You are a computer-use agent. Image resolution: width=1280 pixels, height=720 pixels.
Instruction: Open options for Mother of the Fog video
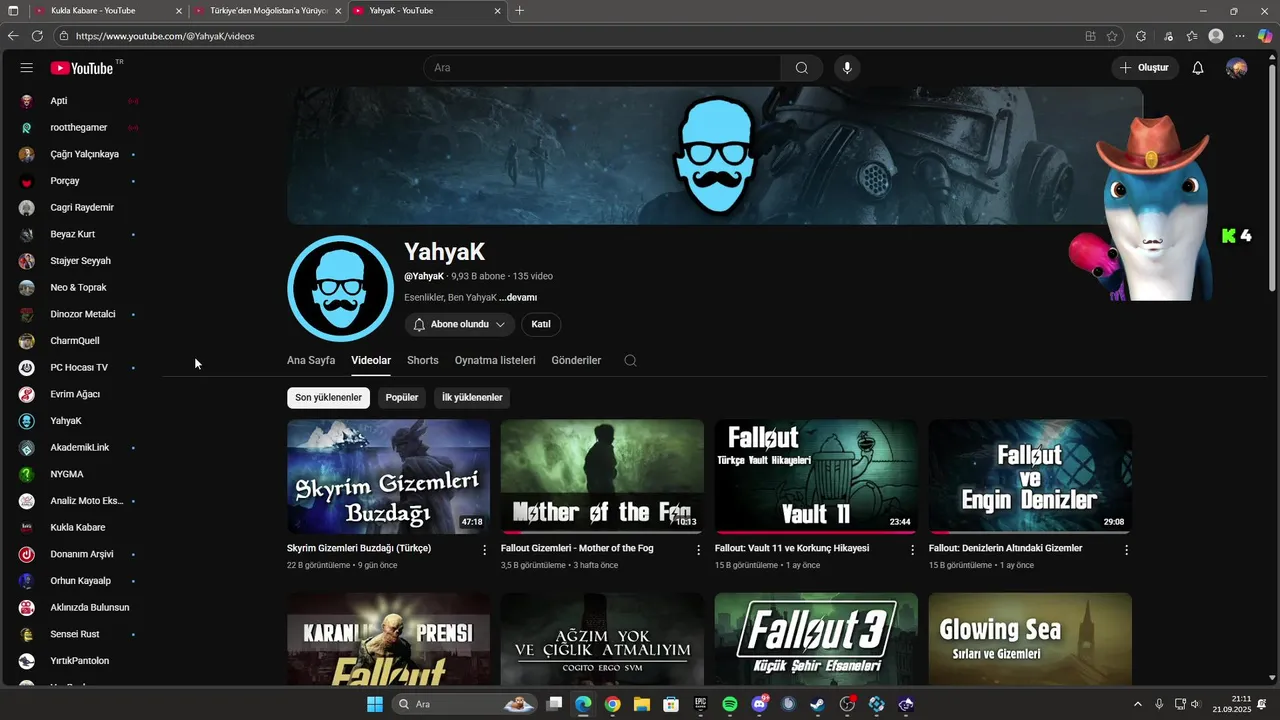click(699, 550)
